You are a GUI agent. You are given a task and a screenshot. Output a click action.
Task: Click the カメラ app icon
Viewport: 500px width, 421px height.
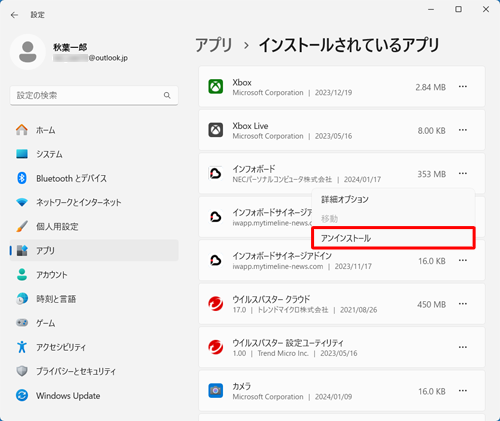(216, 391)
